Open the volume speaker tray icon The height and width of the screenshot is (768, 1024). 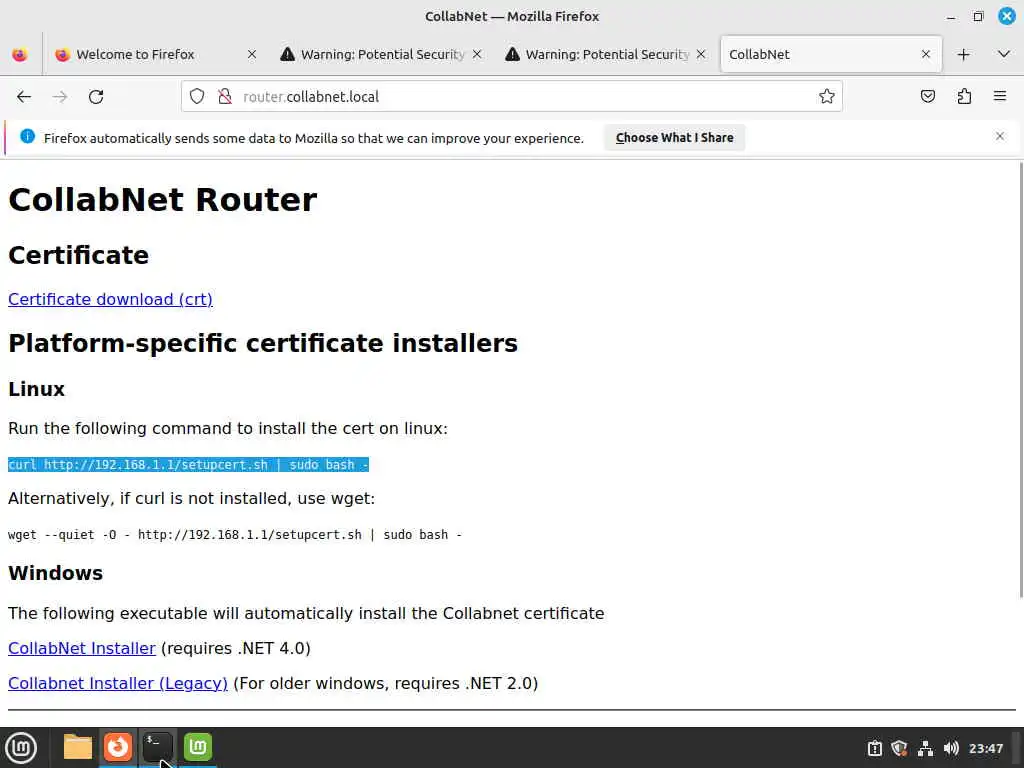click(951, 748)
